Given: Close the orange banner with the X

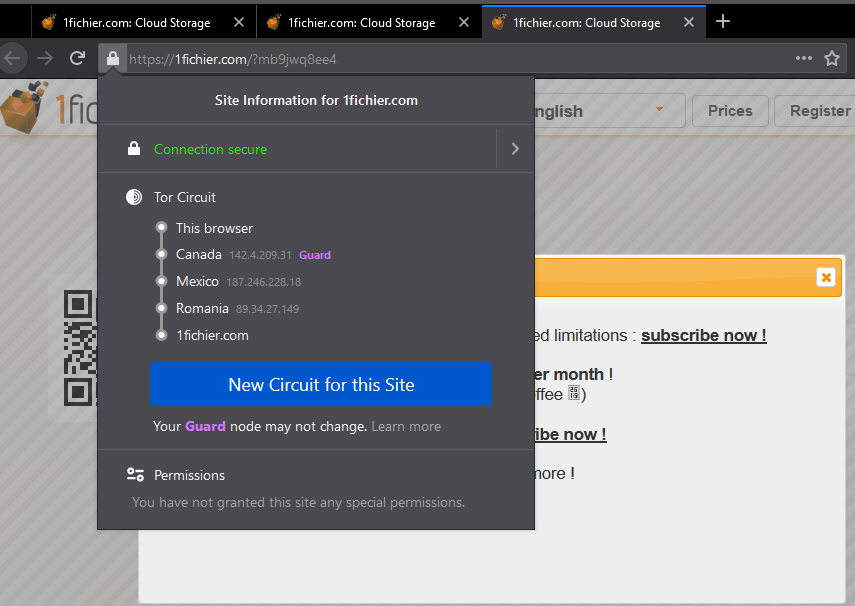Looking at the screenshot, I should [826, 278].
